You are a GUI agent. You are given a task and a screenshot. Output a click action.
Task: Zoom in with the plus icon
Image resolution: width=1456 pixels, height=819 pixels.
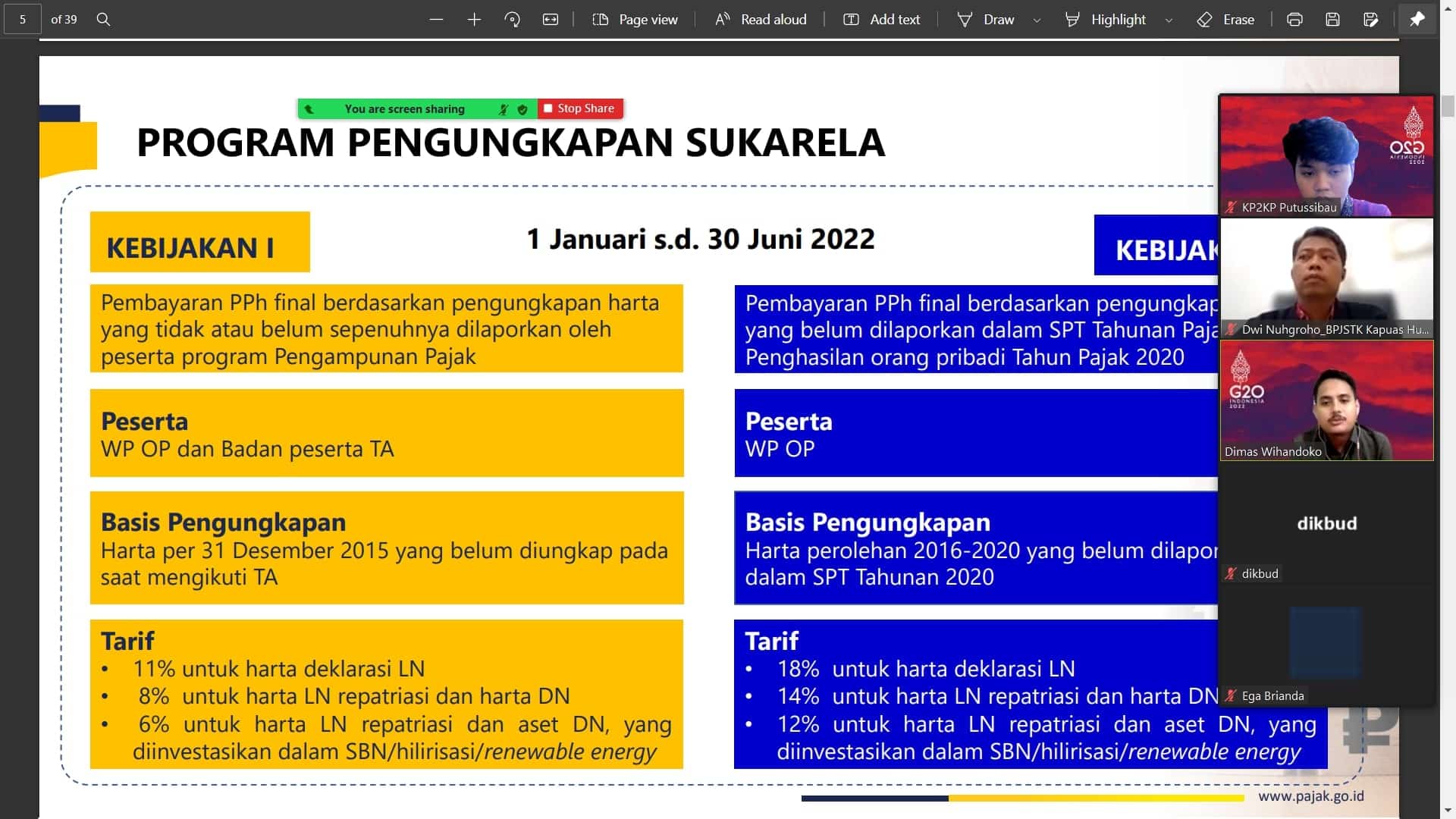pos(474,20)
